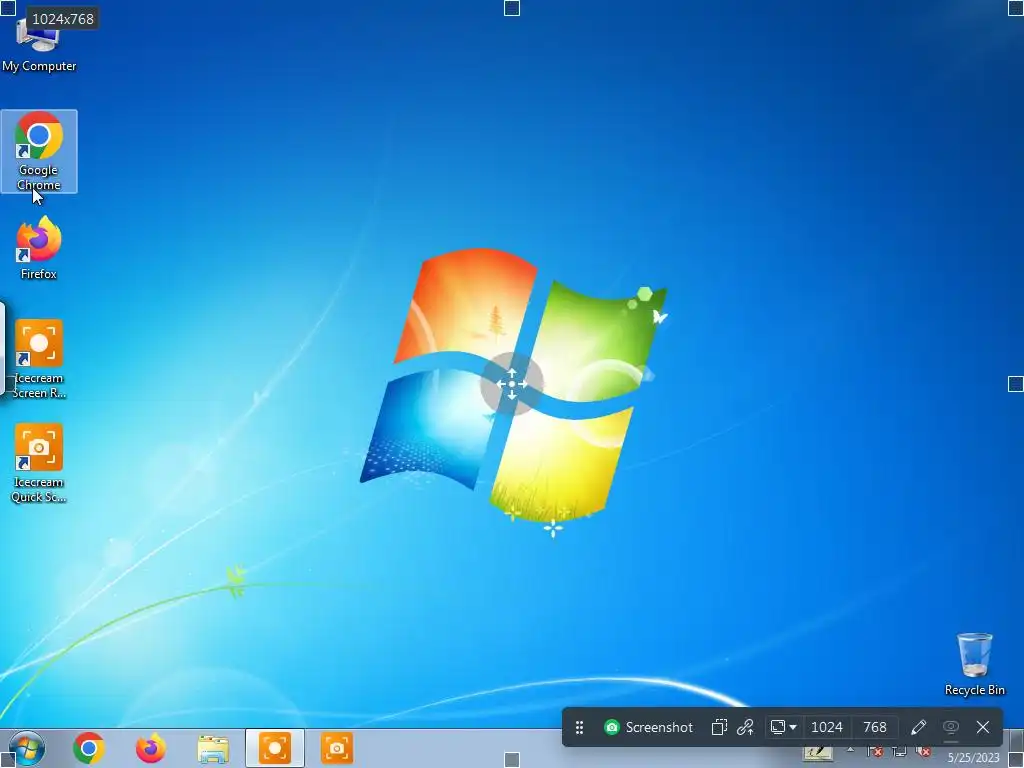
Task: Click the pen input tray icon
Action: 818,753
